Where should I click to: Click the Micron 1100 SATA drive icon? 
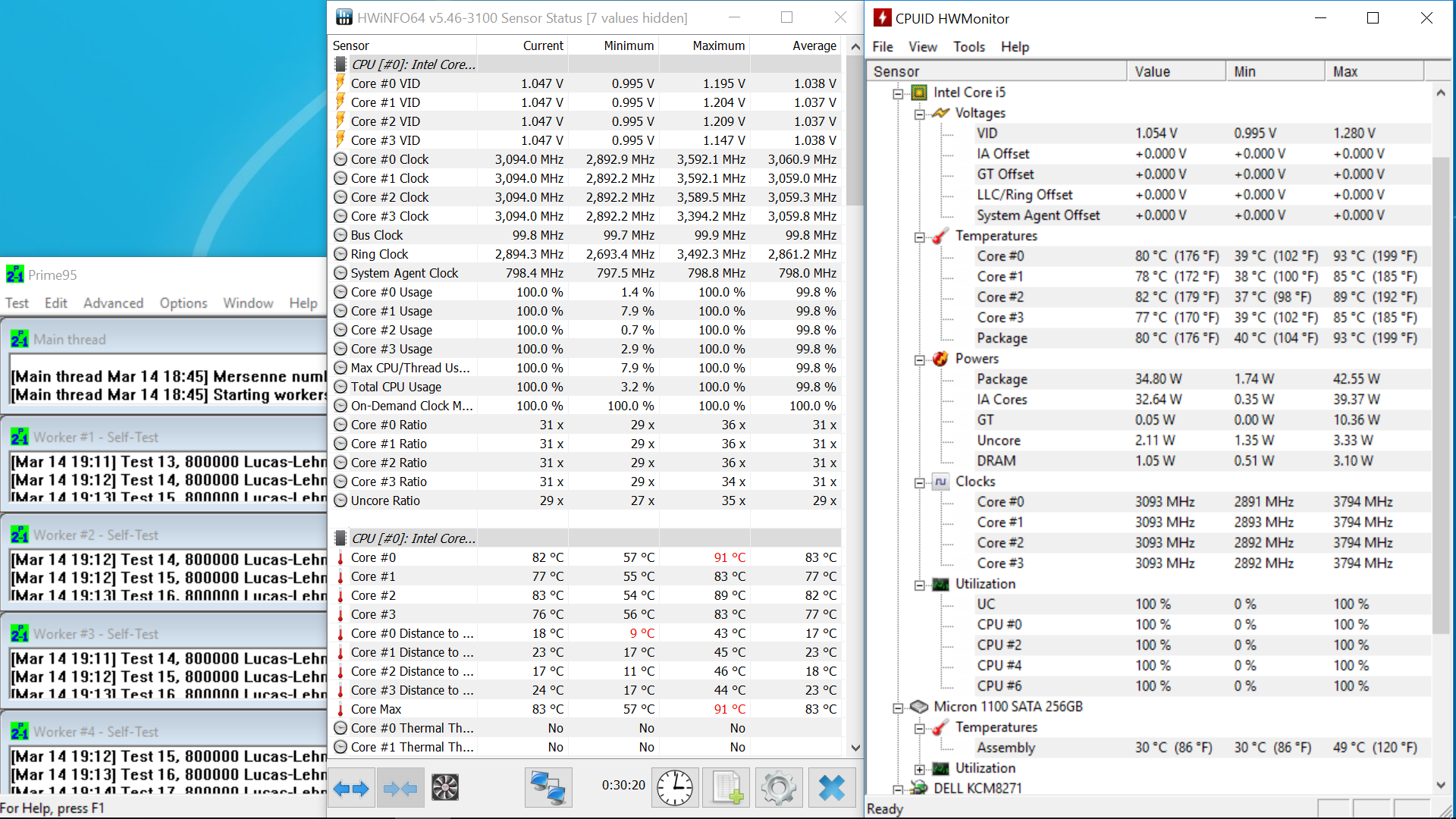pyautogui.click(x=919, y=707)
